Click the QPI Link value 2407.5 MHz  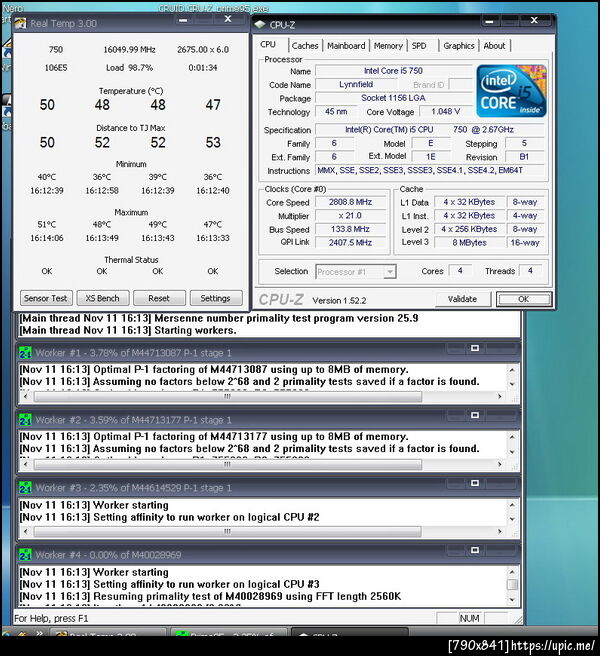click(350, 243)
